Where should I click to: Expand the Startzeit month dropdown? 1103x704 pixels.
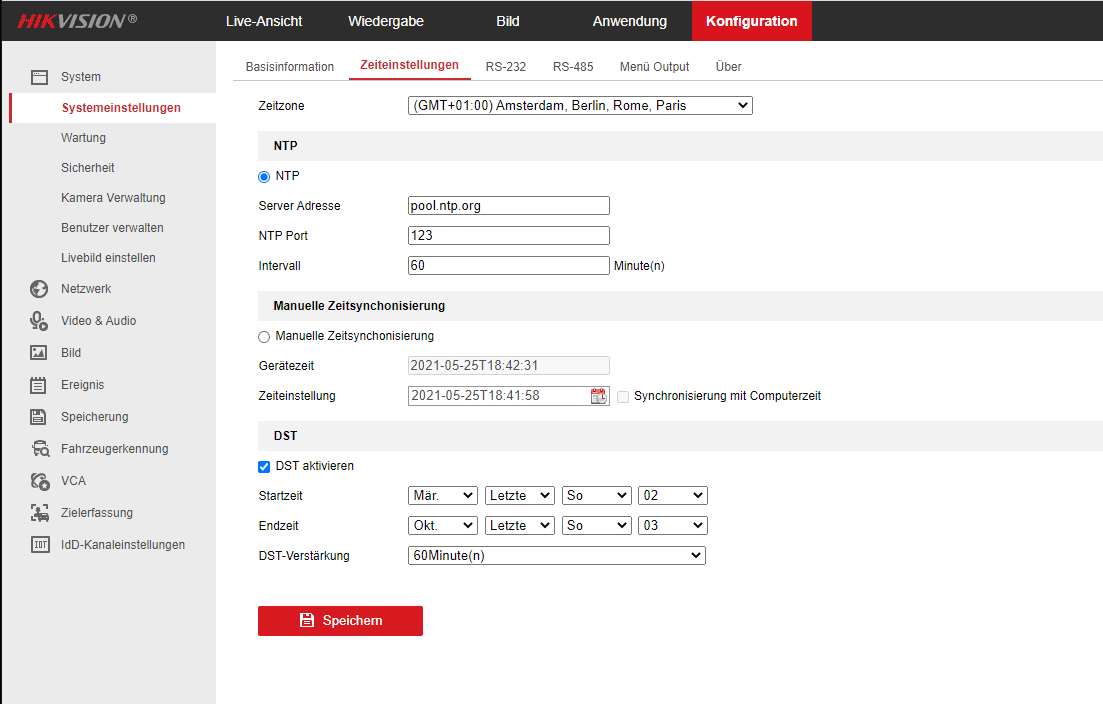click(443, 496)
